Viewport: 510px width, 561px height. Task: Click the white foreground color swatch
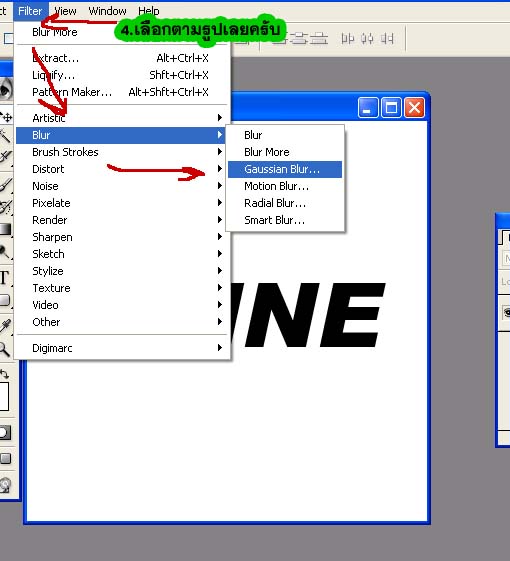click(4, 396)
